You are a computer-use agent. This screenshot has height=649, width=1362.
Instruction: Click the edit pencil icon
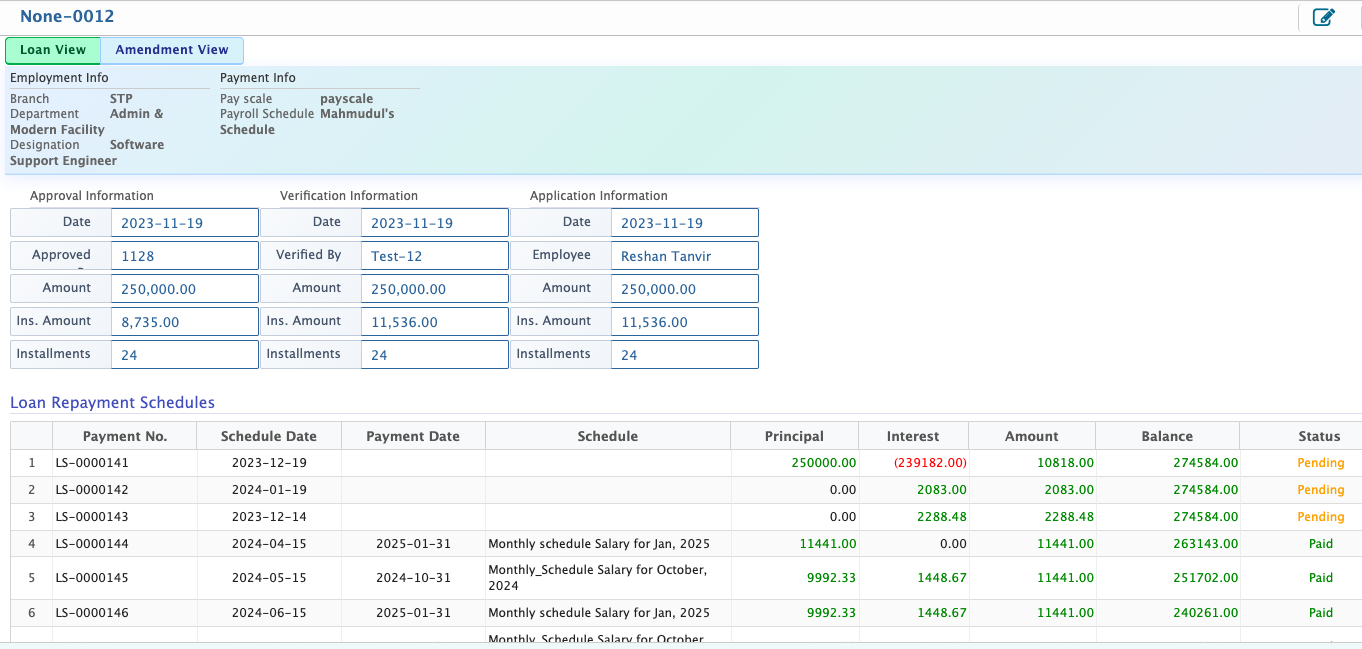1323,17
